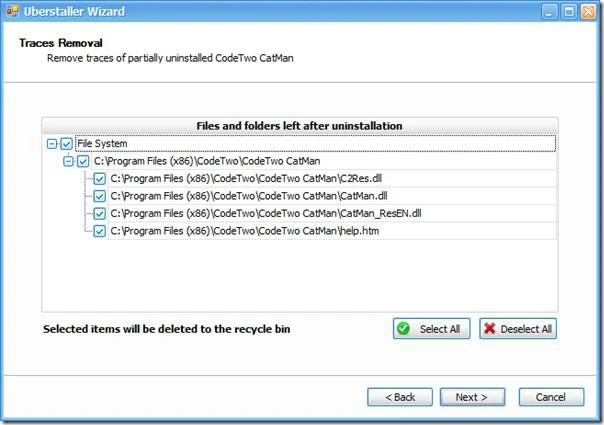The width and height of the screenshot is (604, 425).
Task: Select the help.htm path entry
Action: [x=245, y=231]
